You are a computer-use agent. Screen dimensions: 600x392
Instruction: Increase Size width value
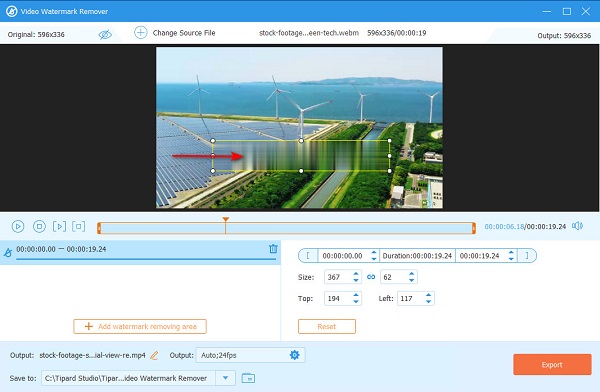[356, 274]
